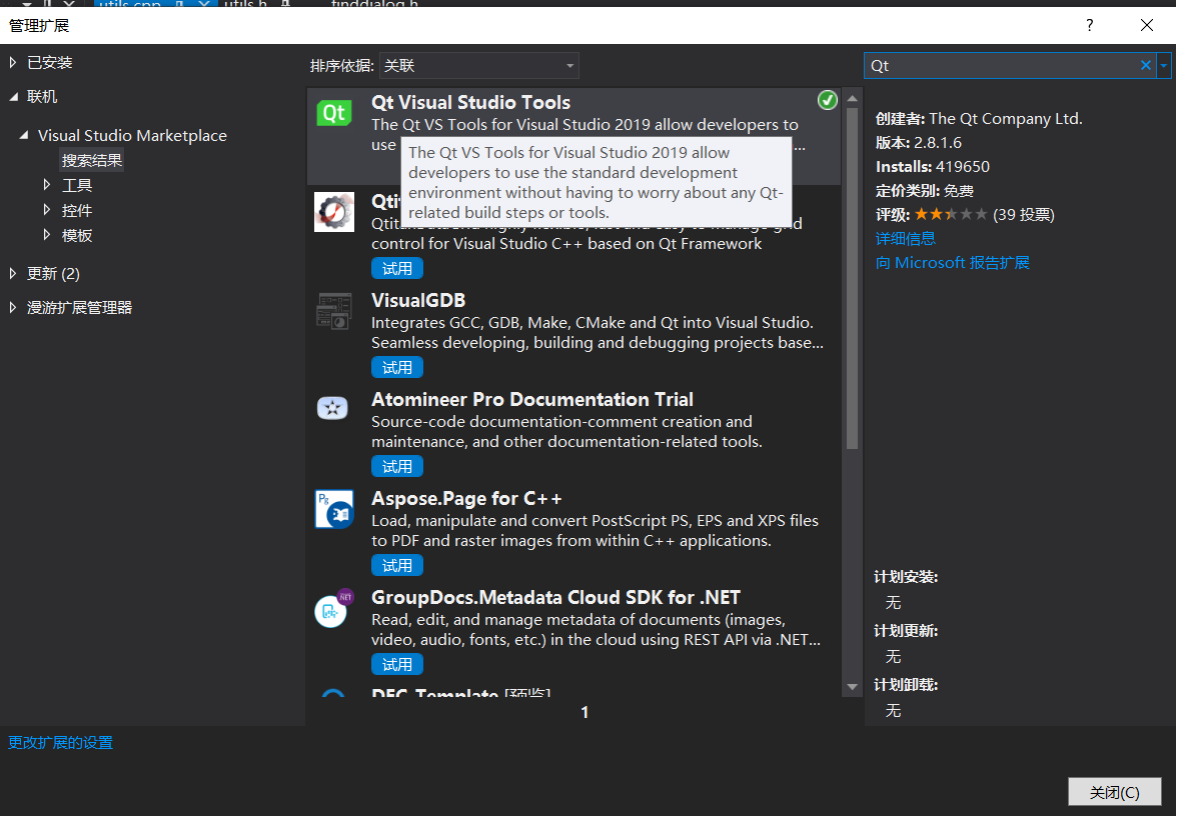This screenshot has width=1177, height=816.
Task: Open 向 Microsoft 报告扩展 link
Action: [x=953, y=263]
